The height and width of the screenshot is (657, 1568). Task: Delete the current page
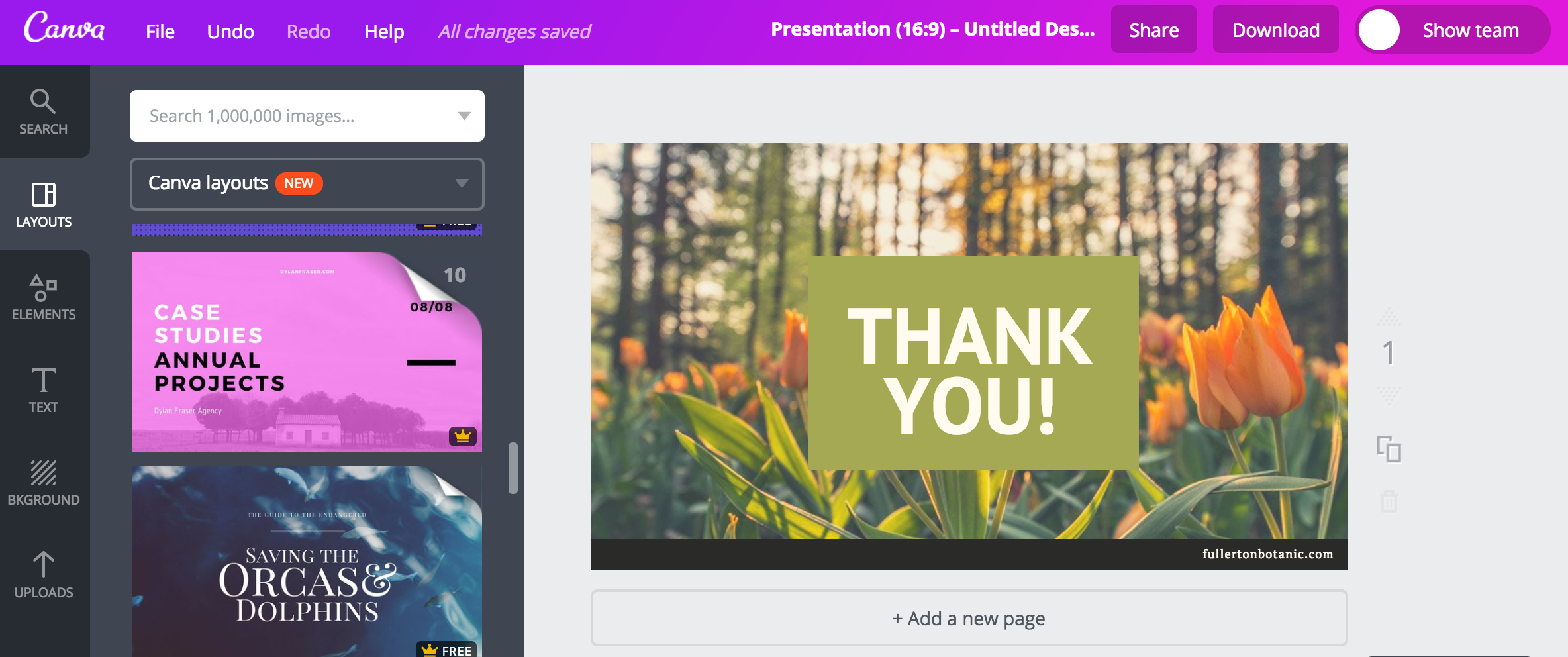pyautogui.click(x=1391, y=502)
